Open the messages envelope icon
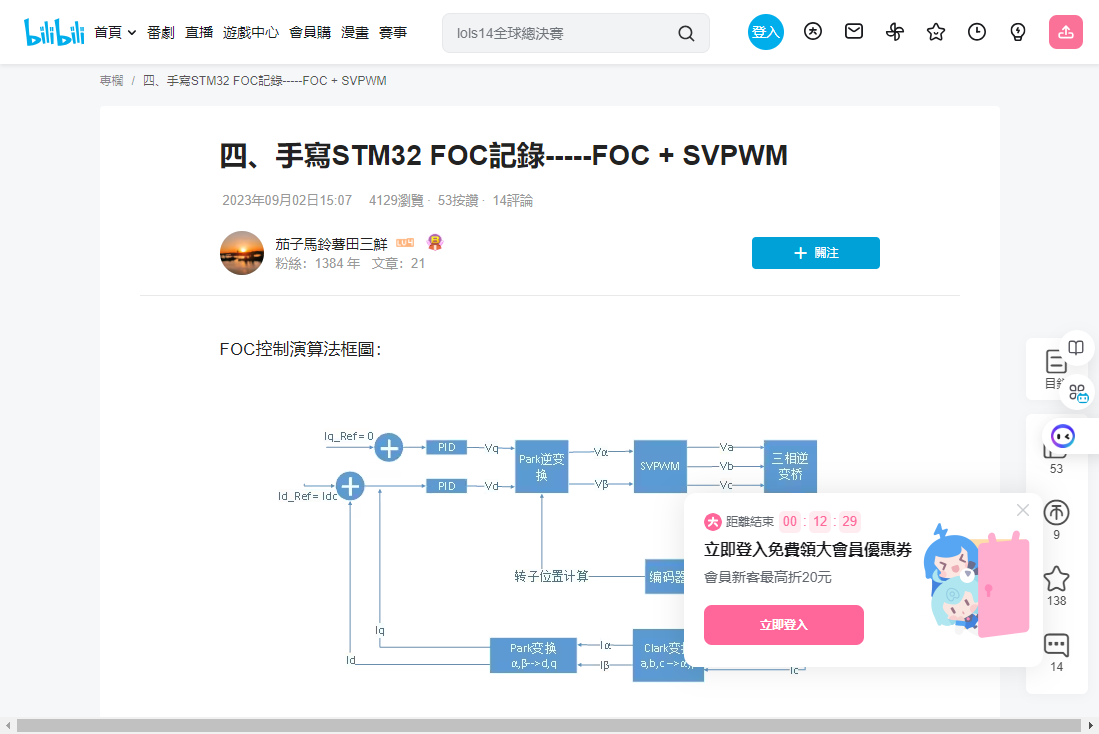Image resolution: width=1099 pixels, height=734 pixels. (854, 32)
